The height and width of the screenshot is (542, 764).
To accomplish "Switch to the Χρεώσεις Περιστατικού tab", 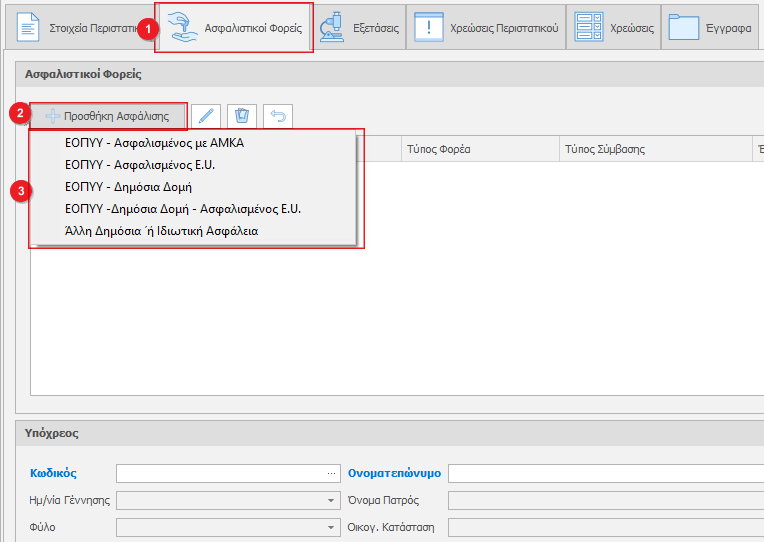I will (x=486, y=27).
